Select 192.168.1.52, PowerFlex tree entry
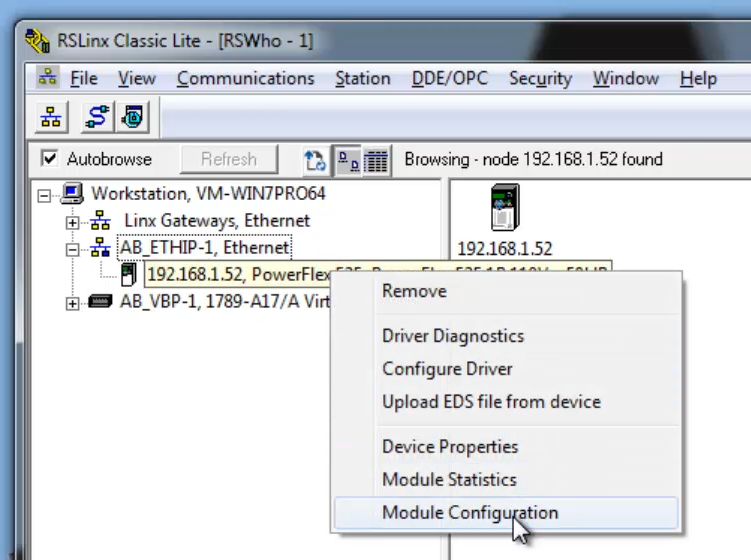This screenshot has width=751, height=560. click(239, 275)
